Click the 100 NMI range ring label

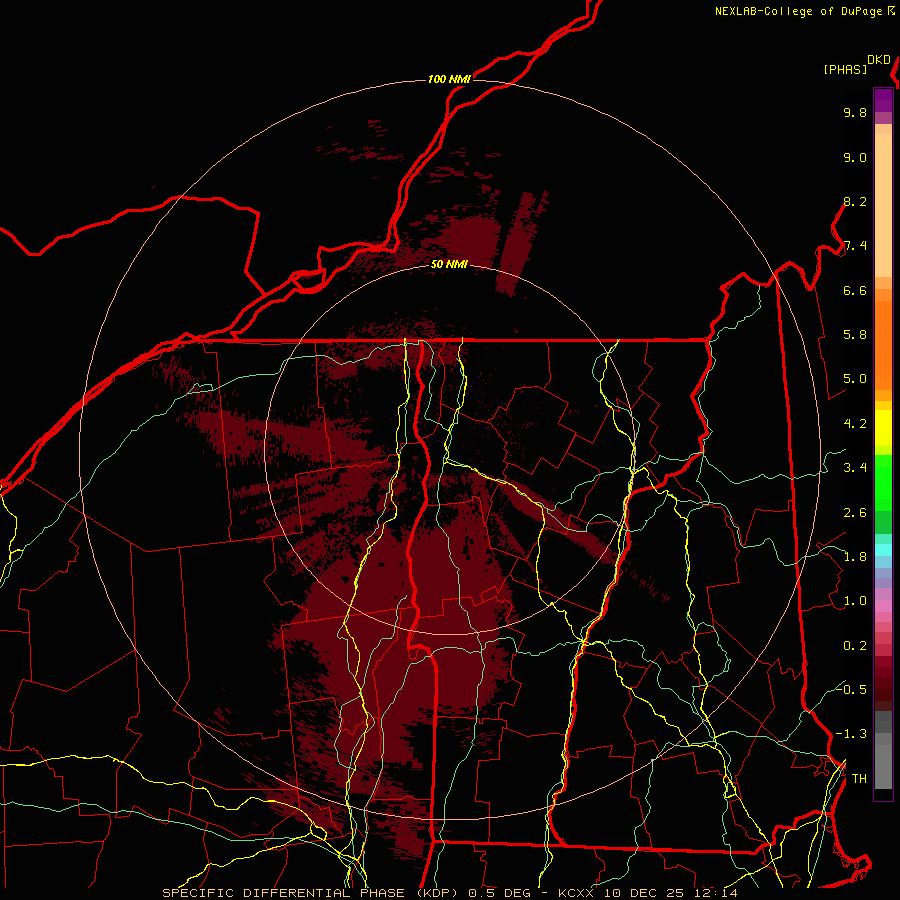coord(449,79)
